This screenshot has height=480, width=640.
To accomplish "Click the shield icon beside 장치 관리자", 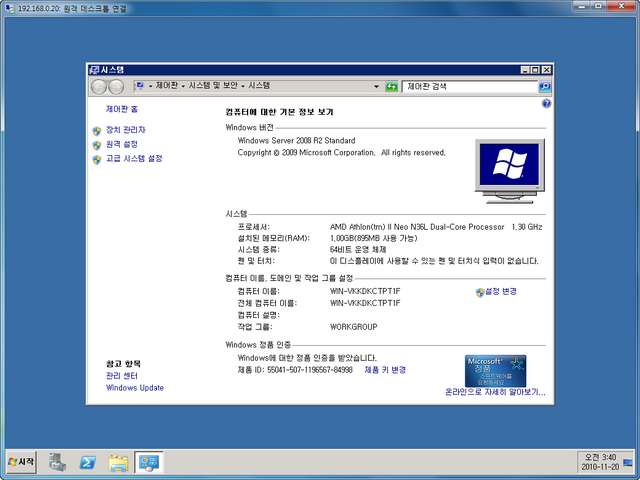I will coord(97,131).
